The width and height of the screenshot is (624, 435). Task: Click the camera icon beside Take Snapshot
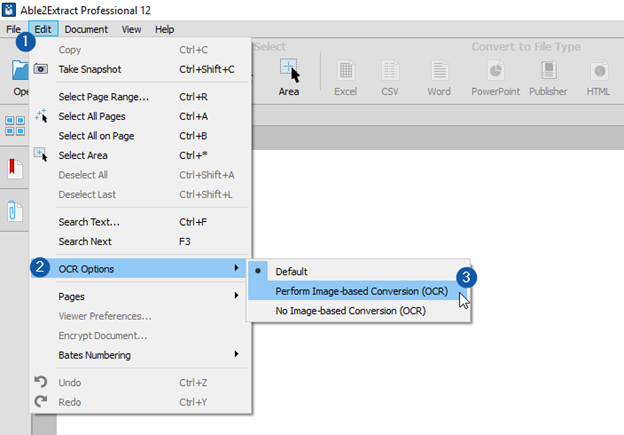(41, 69)
